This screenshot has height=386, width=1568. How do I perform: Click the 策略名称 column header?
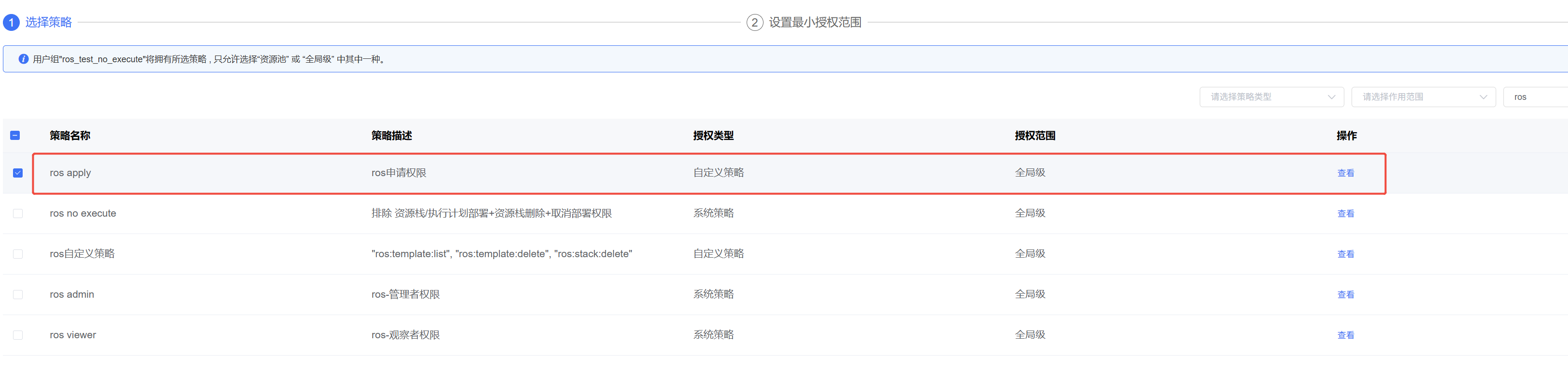point(70,136)
